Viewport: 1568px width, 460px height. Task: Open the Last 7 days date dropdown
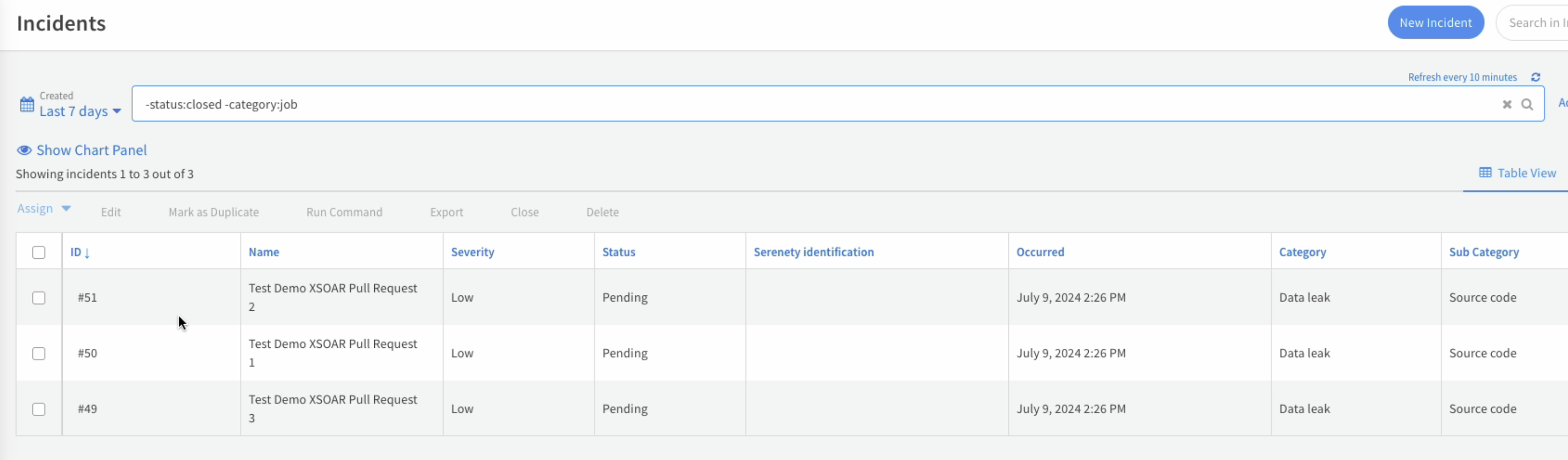(x=80, y=111)
